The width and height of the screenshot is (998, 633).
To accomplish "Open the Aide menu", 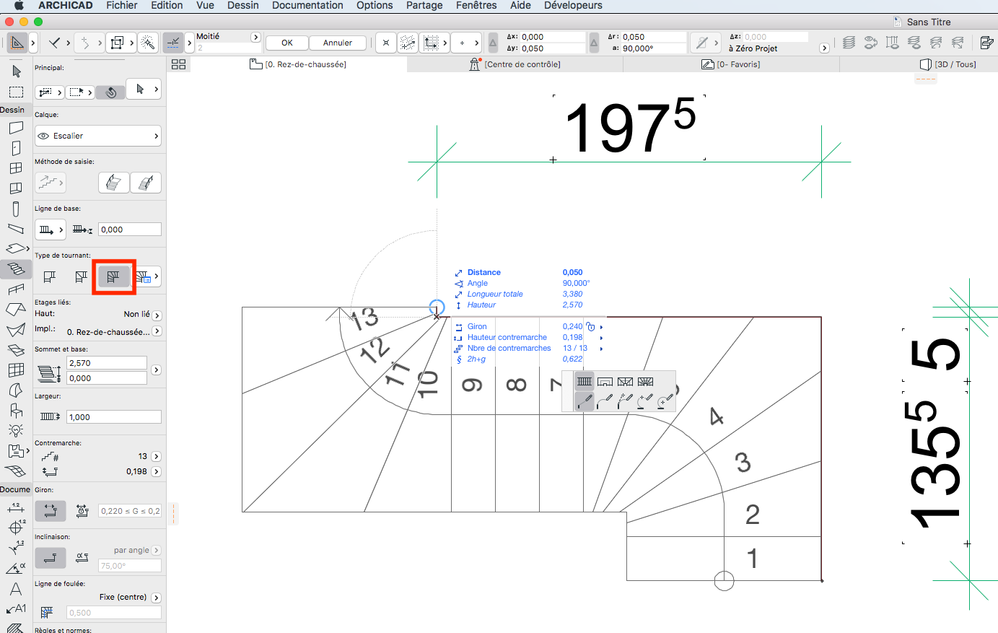I will 520,6.
